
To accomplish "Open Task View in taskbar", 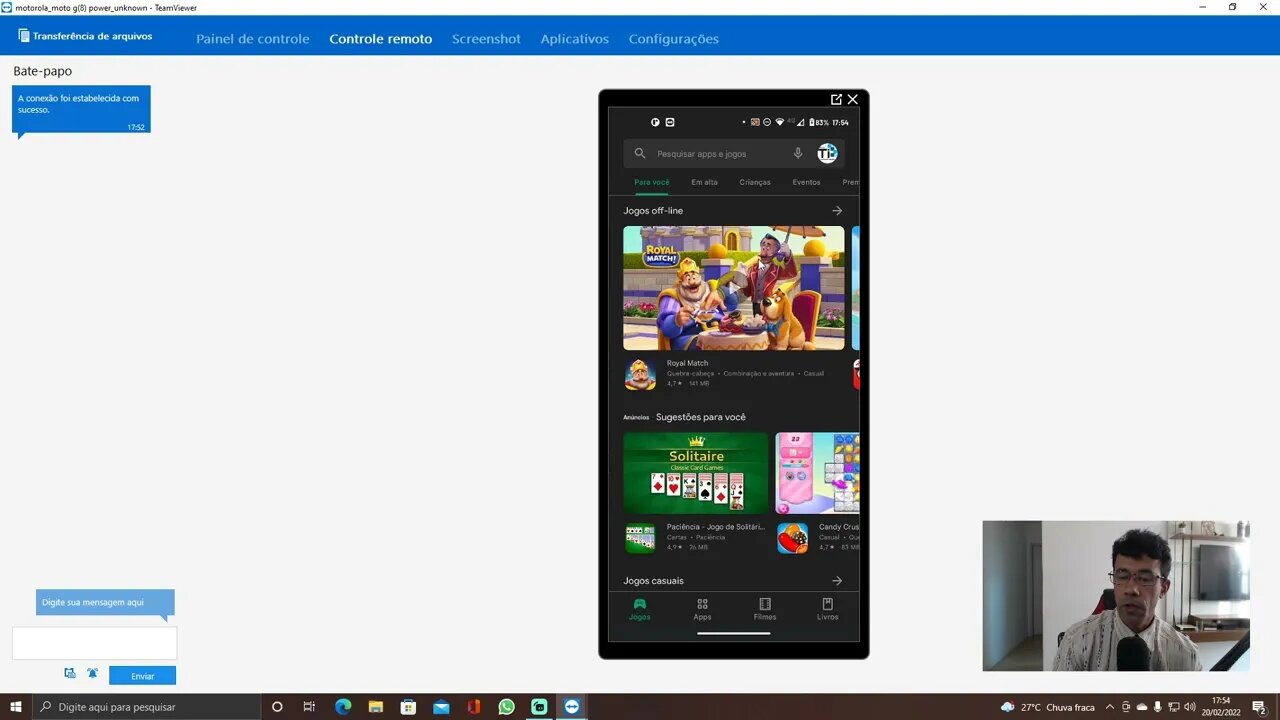I will coord(309,707).
